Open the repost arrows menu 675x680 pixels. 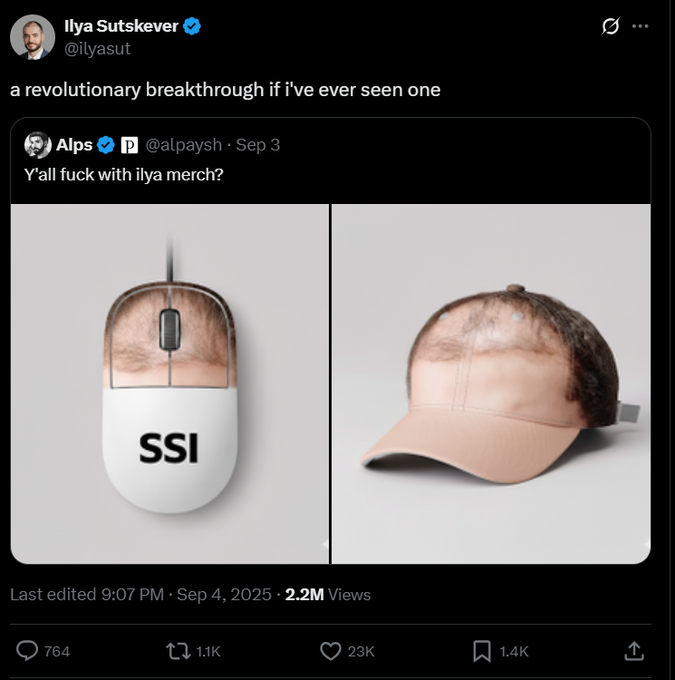[177, 651]
